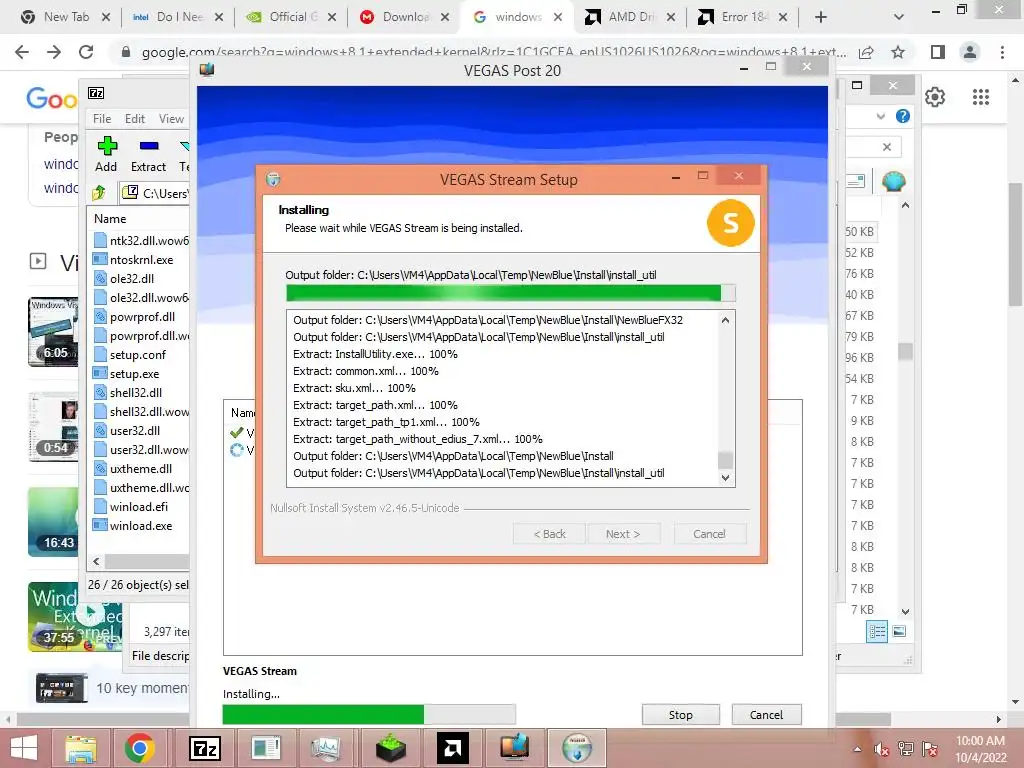Open Chrome profile avatar icon
This screenshot has width=1024, height=768.
pyautogui.click(x=970, y=52)
